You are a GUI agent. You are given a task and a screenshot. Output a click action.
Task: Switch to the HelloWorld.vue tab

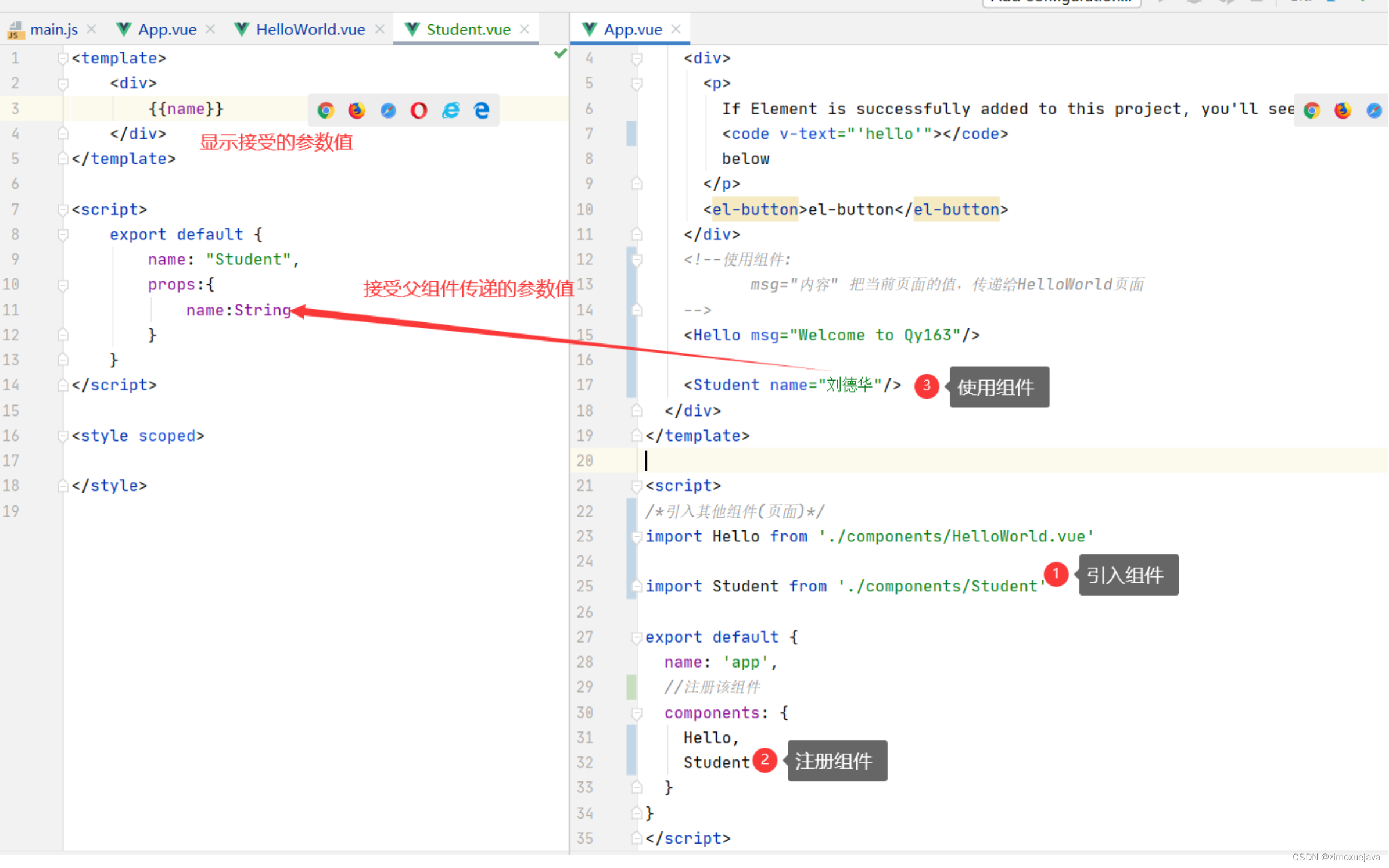310,29
